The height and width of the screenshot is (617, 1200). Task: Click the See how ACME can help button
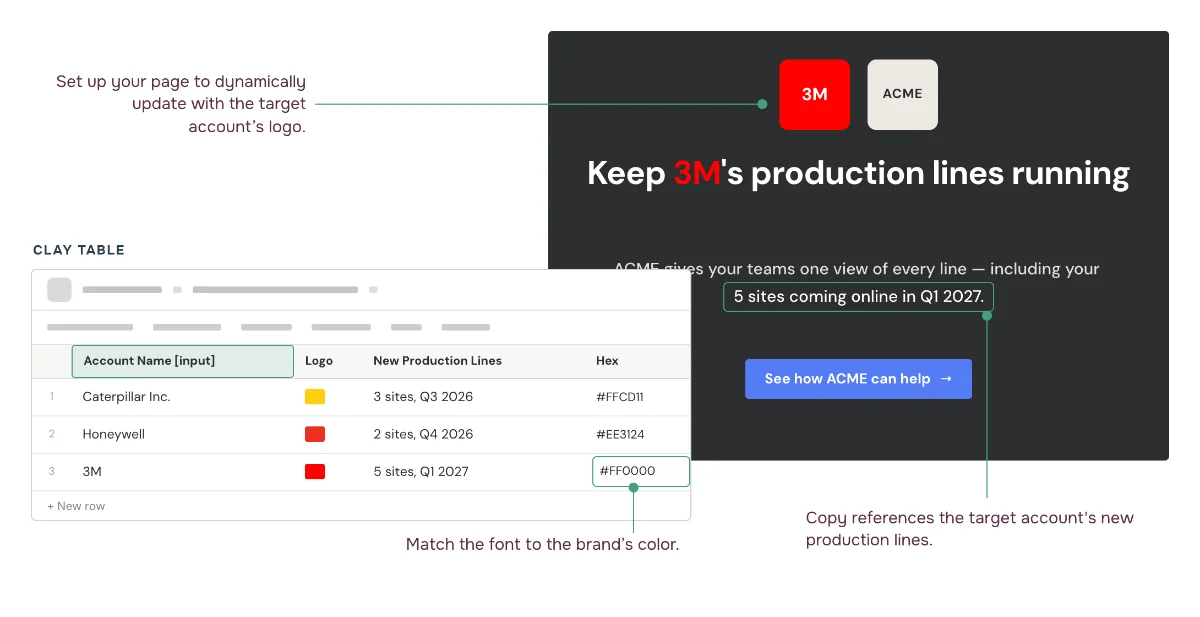coord(858,379)
